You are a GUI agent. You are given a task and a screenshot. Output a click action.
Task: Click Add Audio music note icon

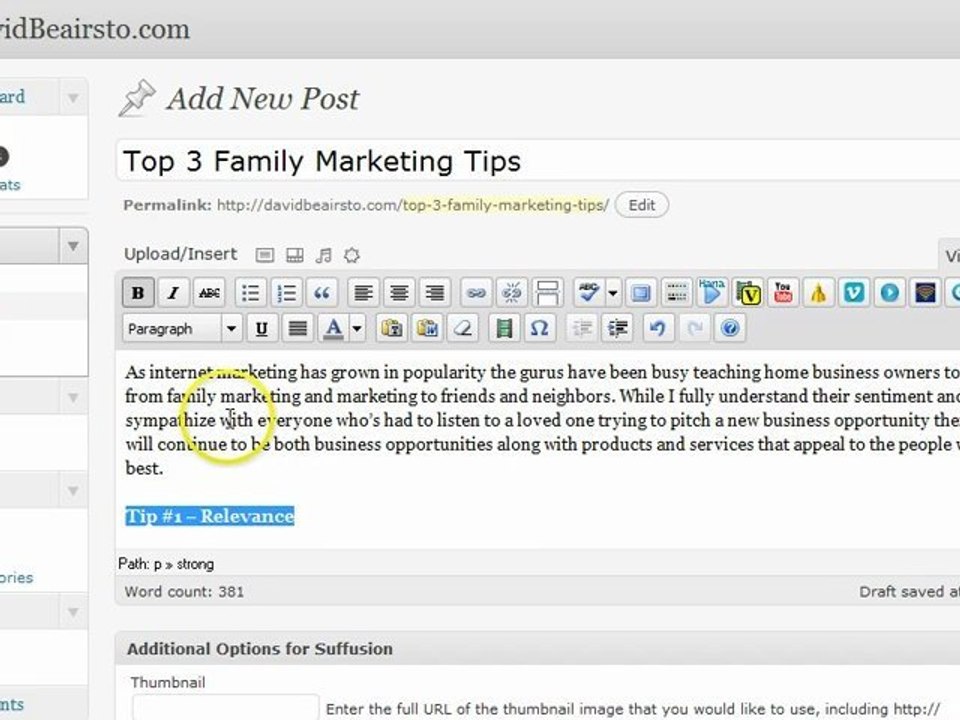coord(323,255)
